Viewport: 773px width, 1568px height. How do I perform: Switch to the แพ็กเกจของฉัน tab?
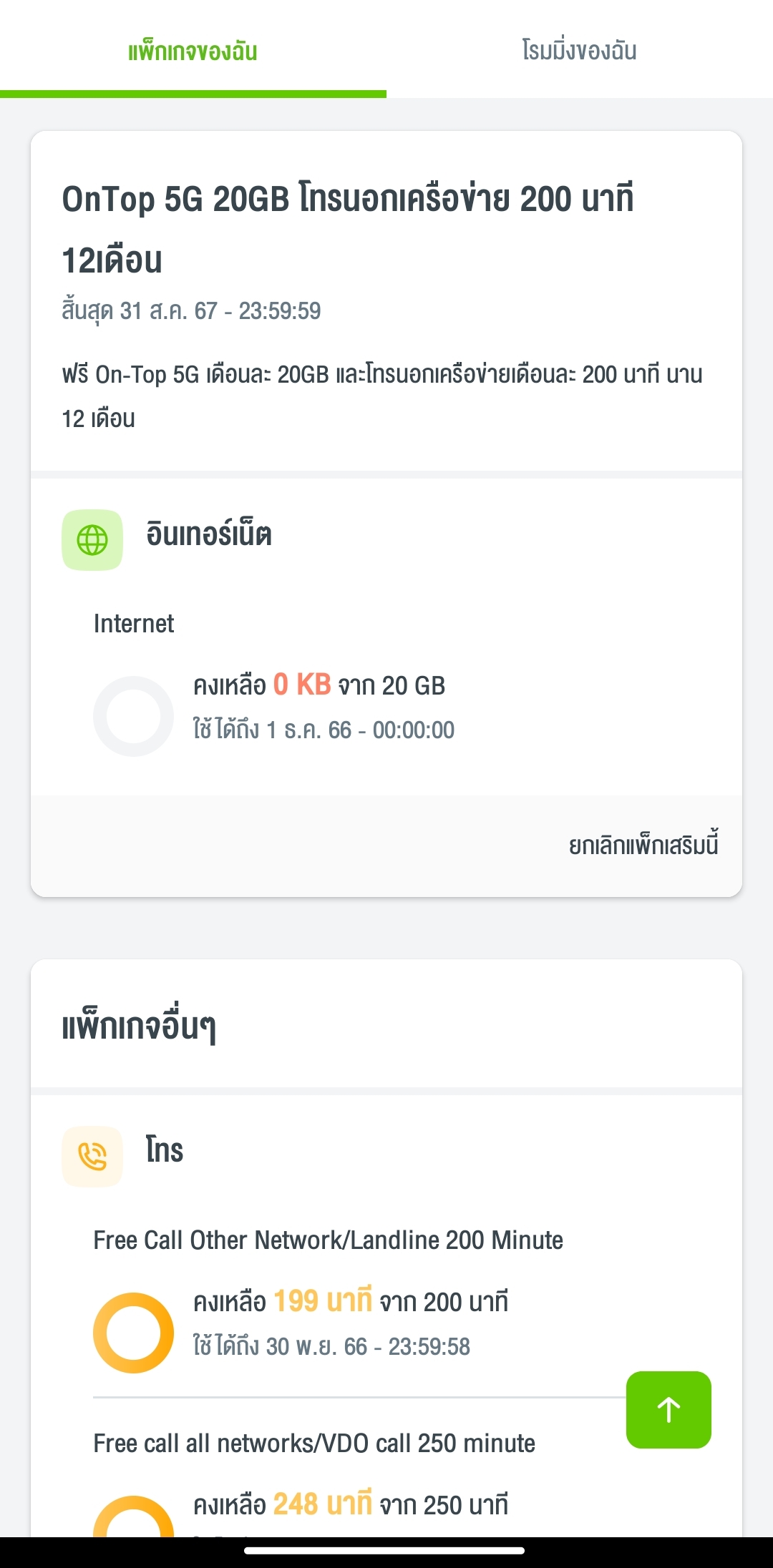click(193, 52)
